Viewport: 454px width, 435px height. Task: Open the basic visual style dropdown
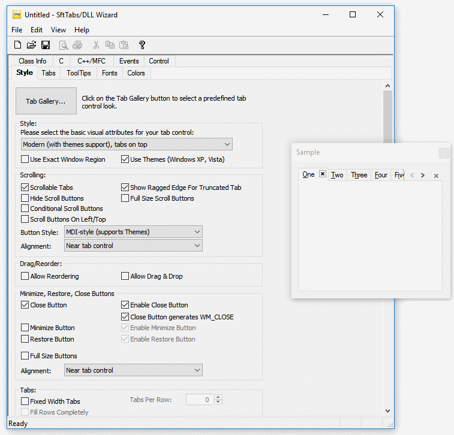[127, 144]
